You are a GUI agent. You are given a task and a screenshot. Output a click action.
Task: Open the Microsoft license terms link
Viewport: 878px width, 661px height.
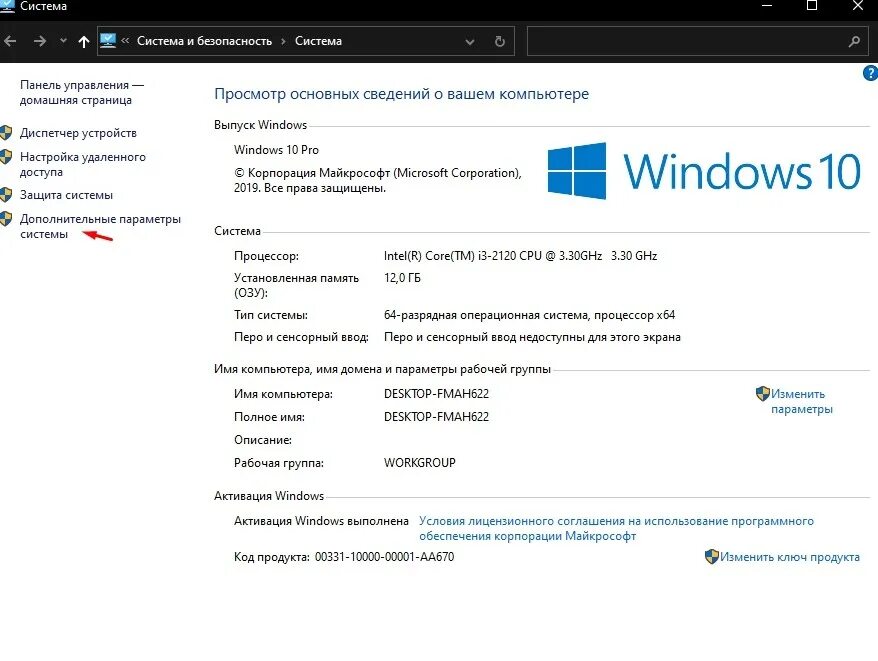click(616, 528)
